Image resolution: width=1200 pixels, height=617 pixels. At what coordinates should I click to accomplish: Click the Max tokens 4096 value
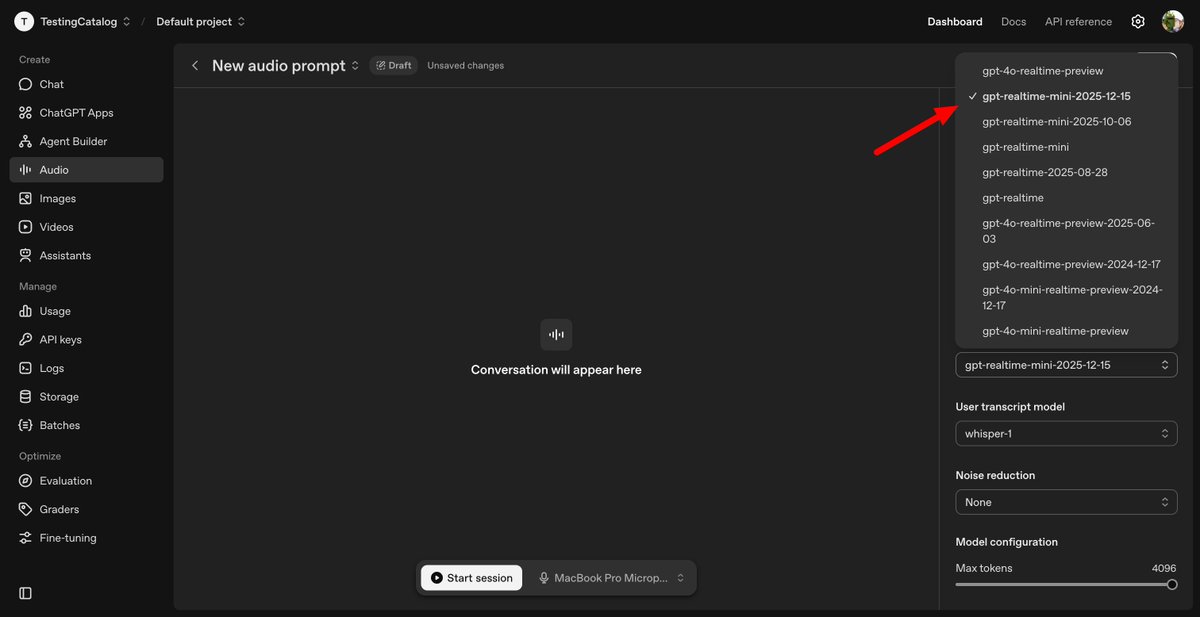coord(1164,568)
